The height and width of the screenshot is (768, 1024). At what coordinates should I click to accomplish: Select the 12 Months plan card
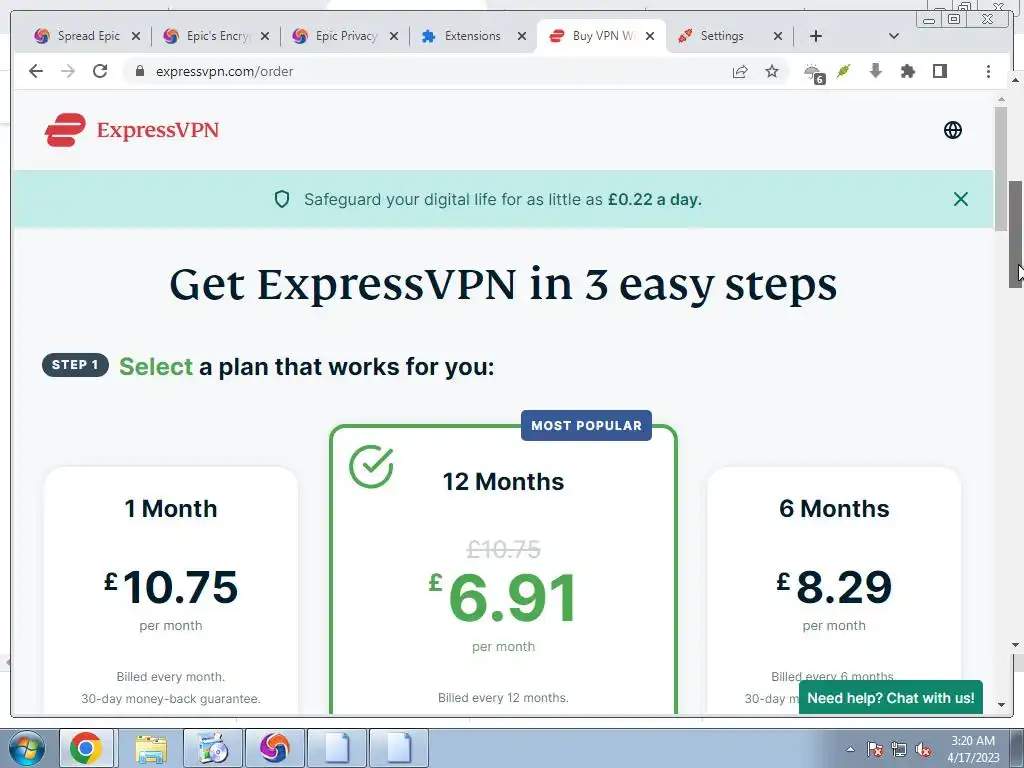pyautogui.click(x=503, y=569)
